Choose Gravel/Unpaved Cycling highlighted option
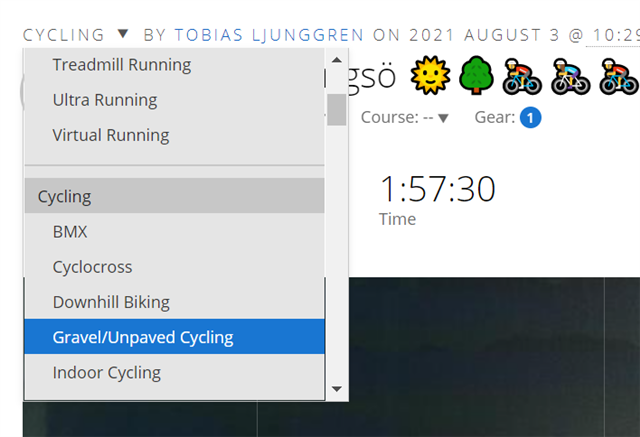This screenshot has width=640, height=437. (x=175, y=337)
